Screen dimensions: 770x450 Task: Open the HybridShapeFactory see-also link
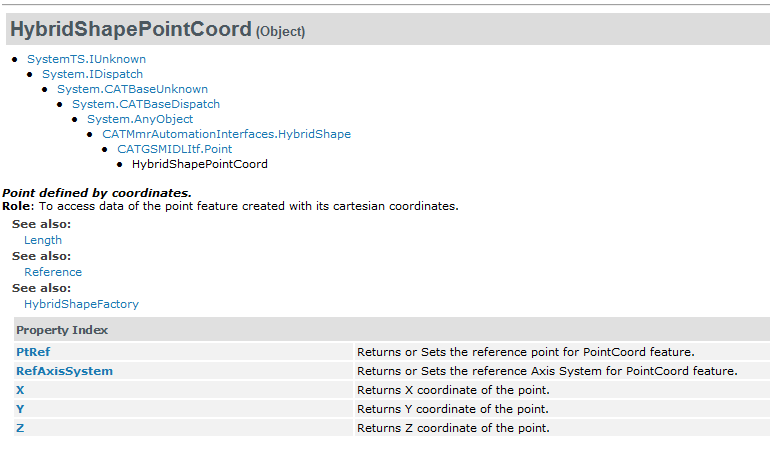click(x=81, y=304)
